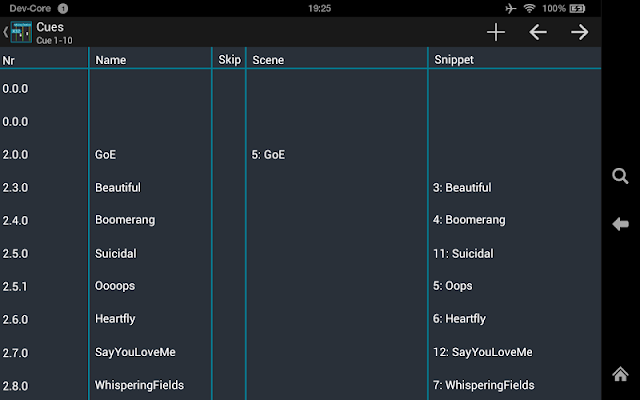
Task: Select the Beautiful cue name
Action: click(x=118, y=188)
